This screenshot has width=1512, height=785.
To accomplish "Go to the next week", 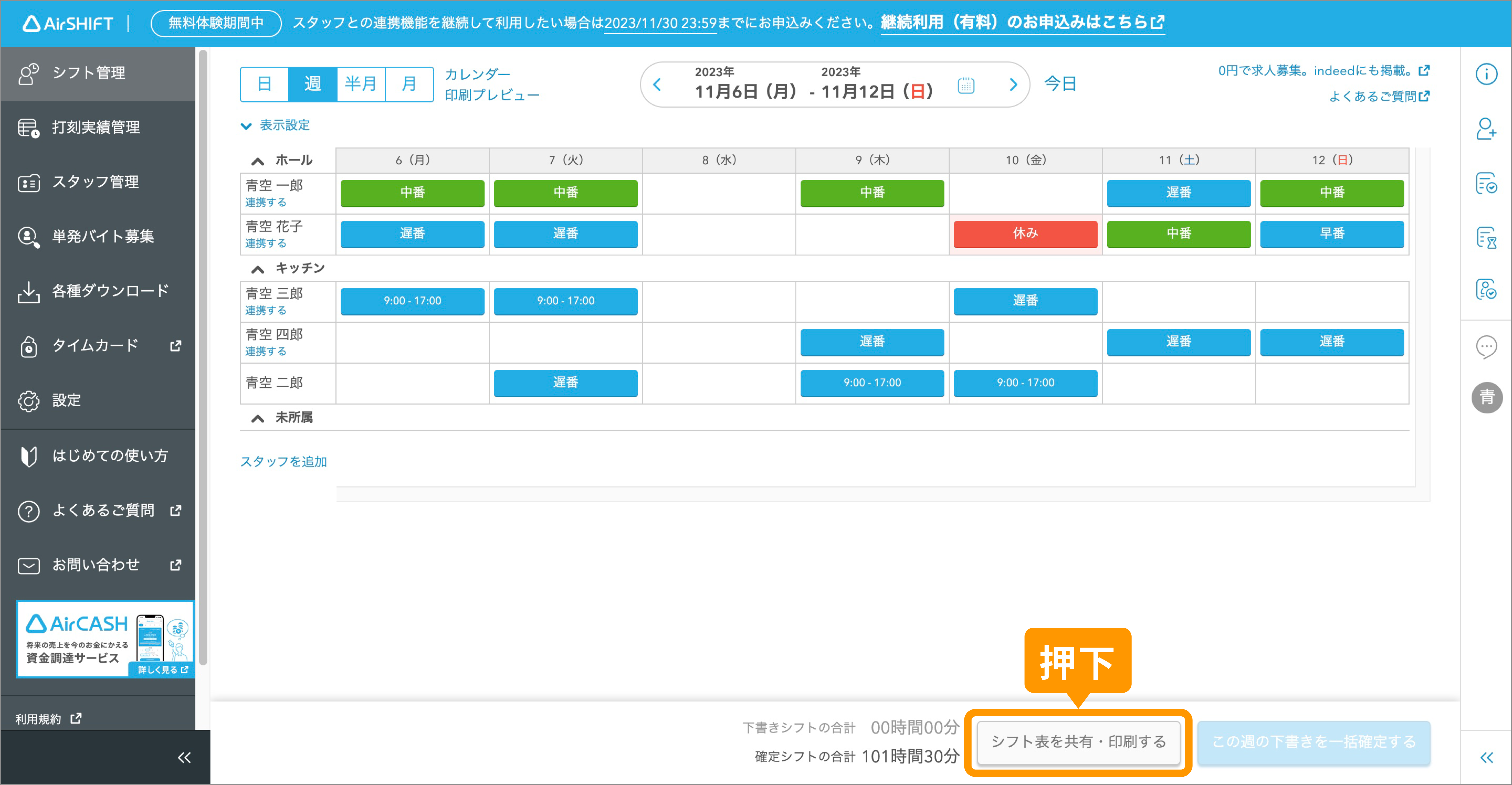I will (x=1013, y=84).
